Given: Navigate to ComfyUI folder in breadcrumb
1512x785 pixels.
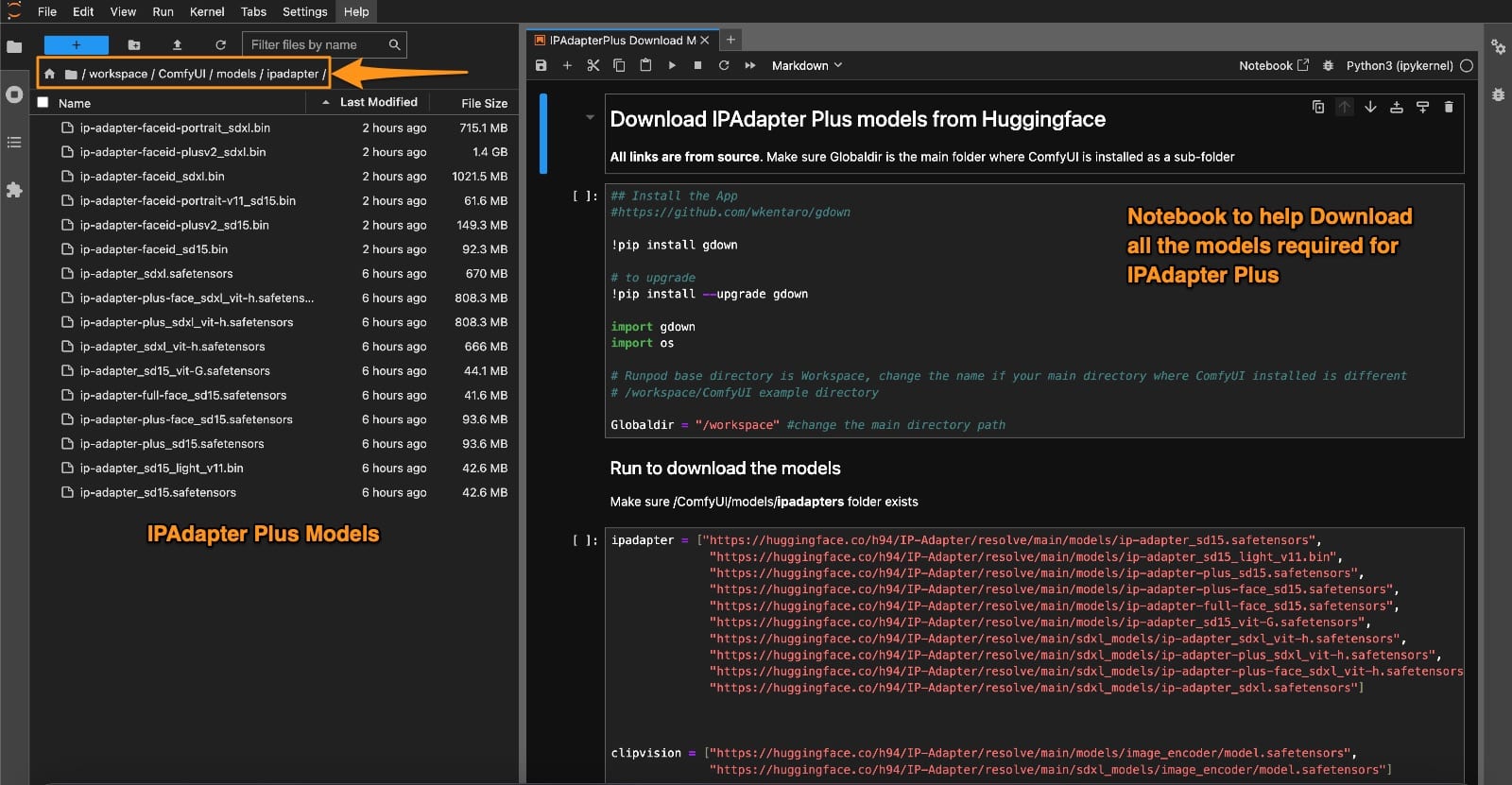Looking at the screenshot, I should 181,74.
